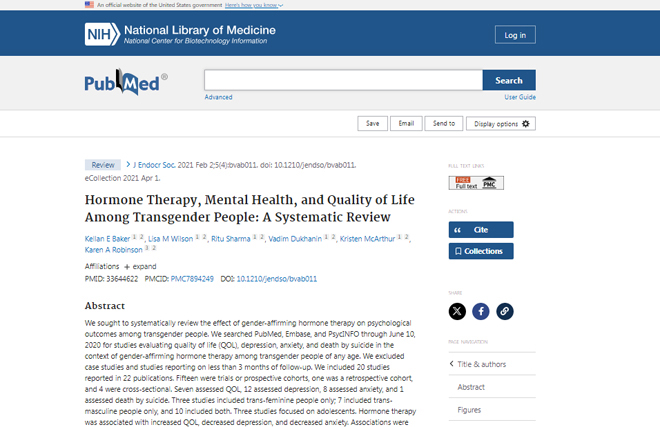This screenshot has height=427, width=660.
Task: Click the Email button
Action: coord(406,123)
